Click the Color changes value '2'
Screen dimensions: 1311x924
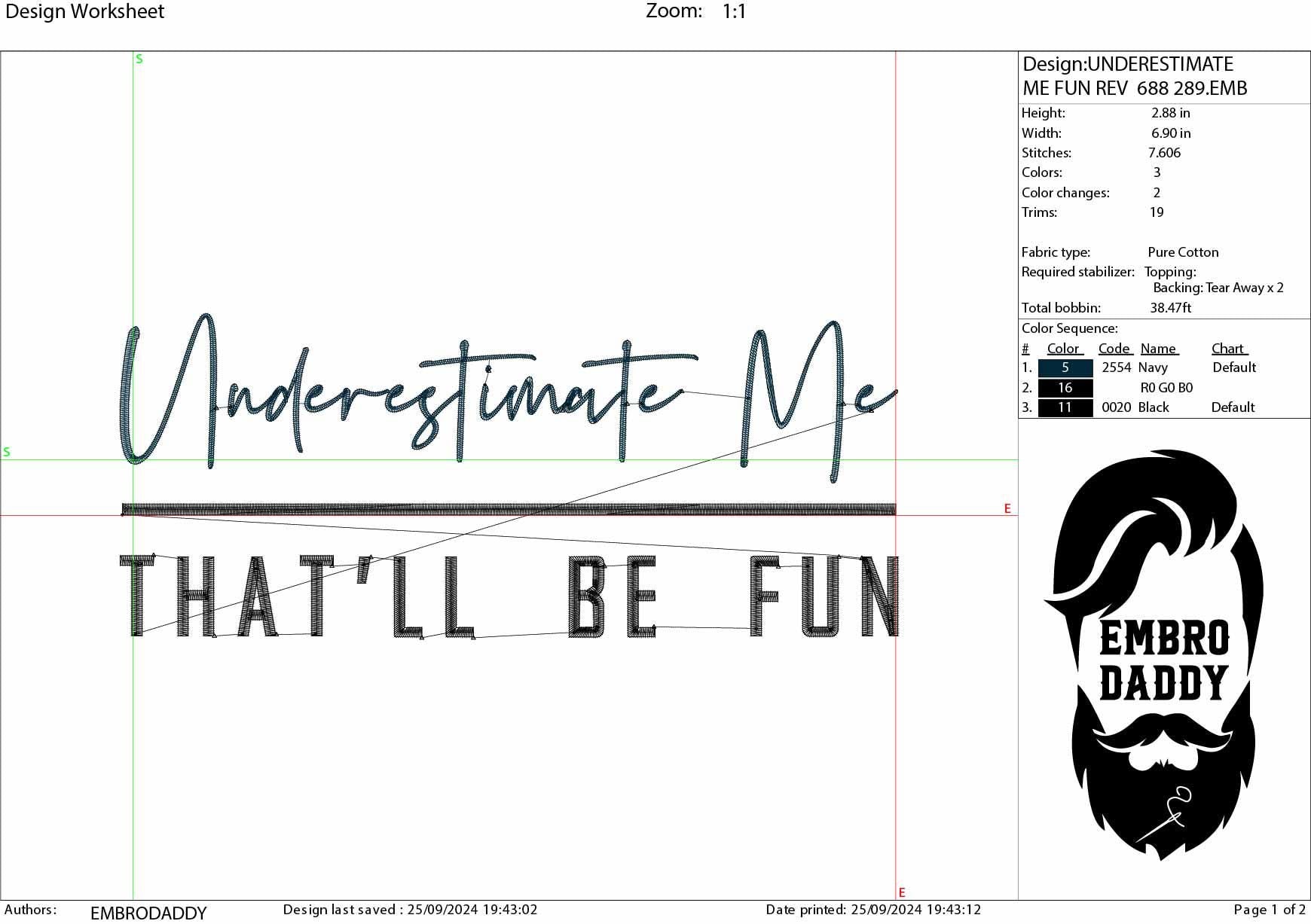click(x=1157, y=193)
